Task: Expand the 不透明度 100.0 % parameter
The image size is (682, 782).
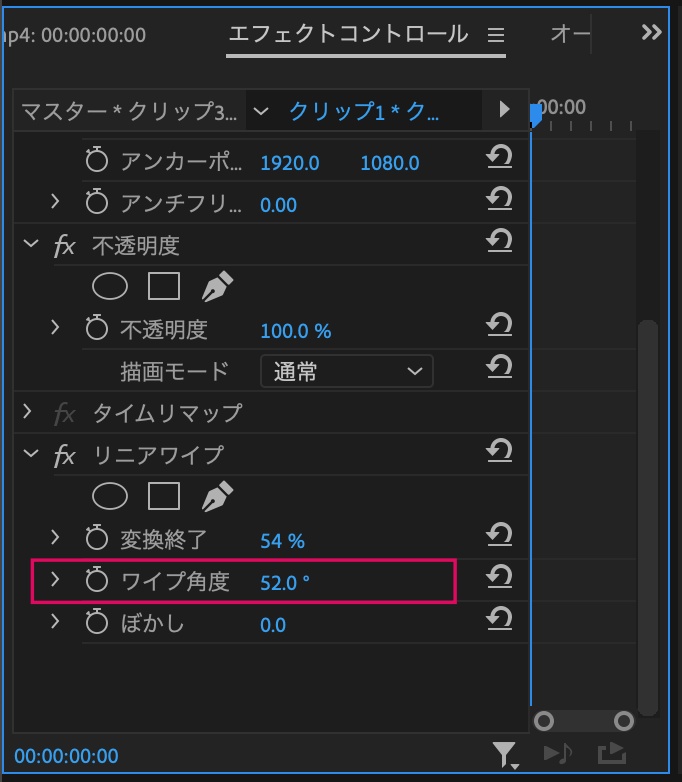Action: pos(55,327)
